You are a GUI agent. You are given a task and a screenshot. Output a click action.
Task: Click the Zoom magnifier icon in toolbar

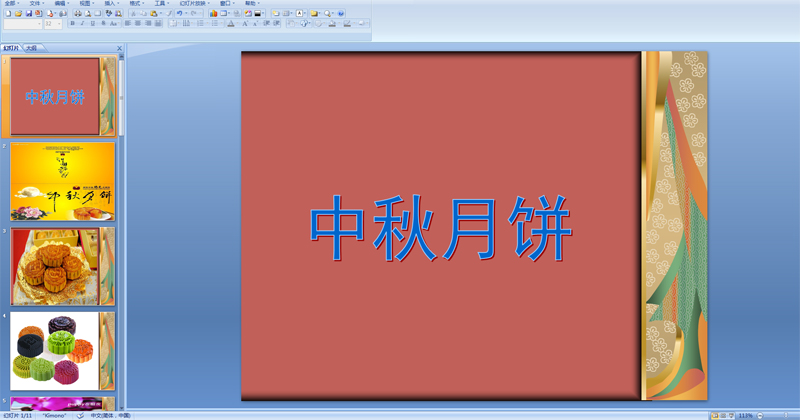(327, 13)
